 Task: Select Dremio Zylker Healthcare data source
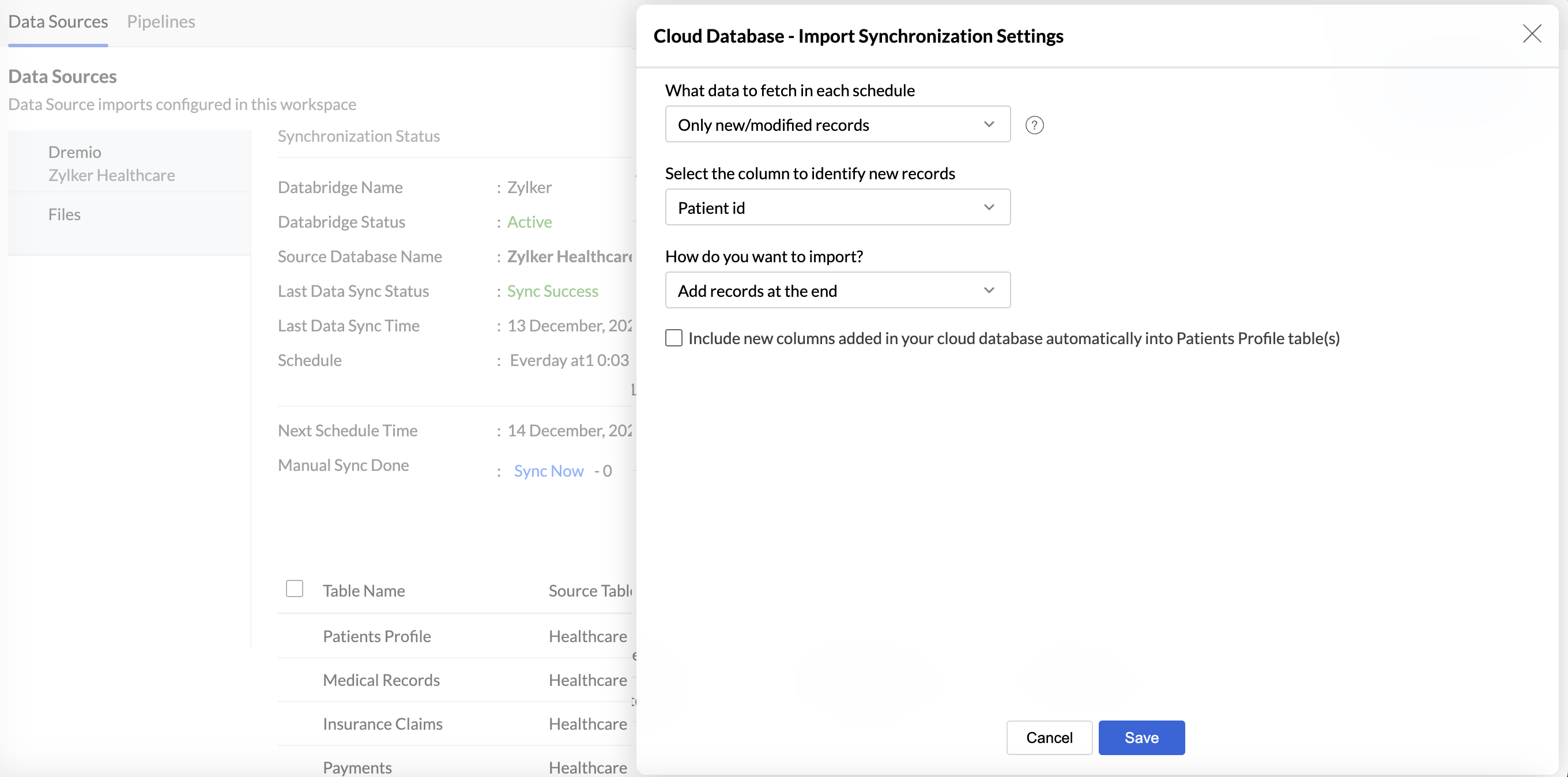pos(111,163)
